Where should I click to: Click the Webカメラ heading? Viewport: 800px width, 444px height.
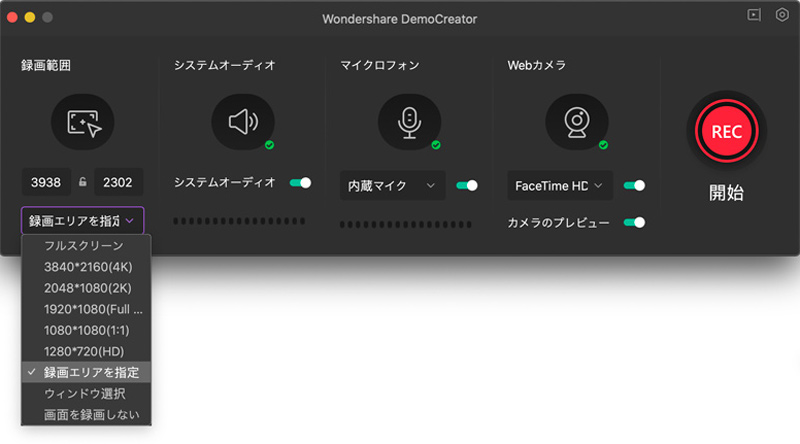(x=536, y=65)
